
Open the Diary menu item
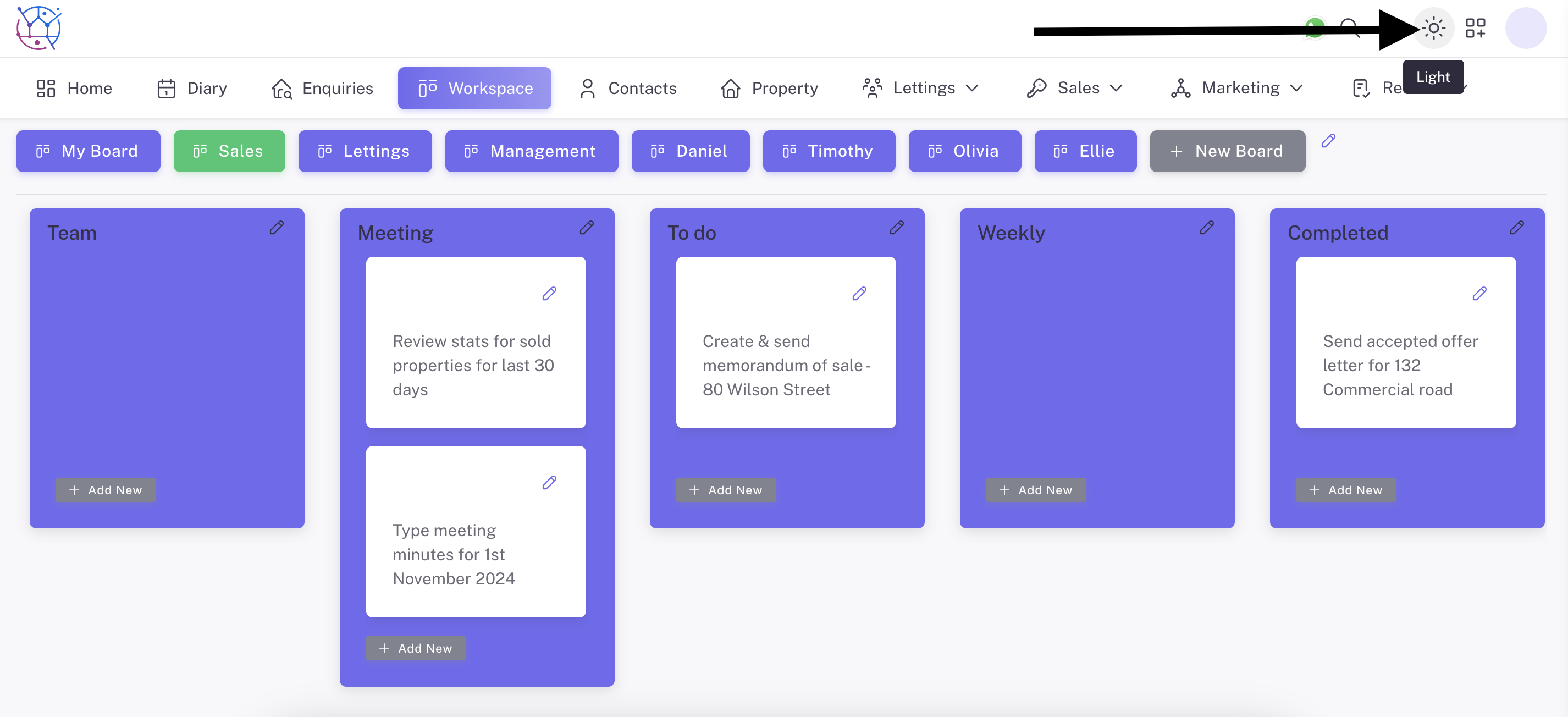tap(192, 89)
